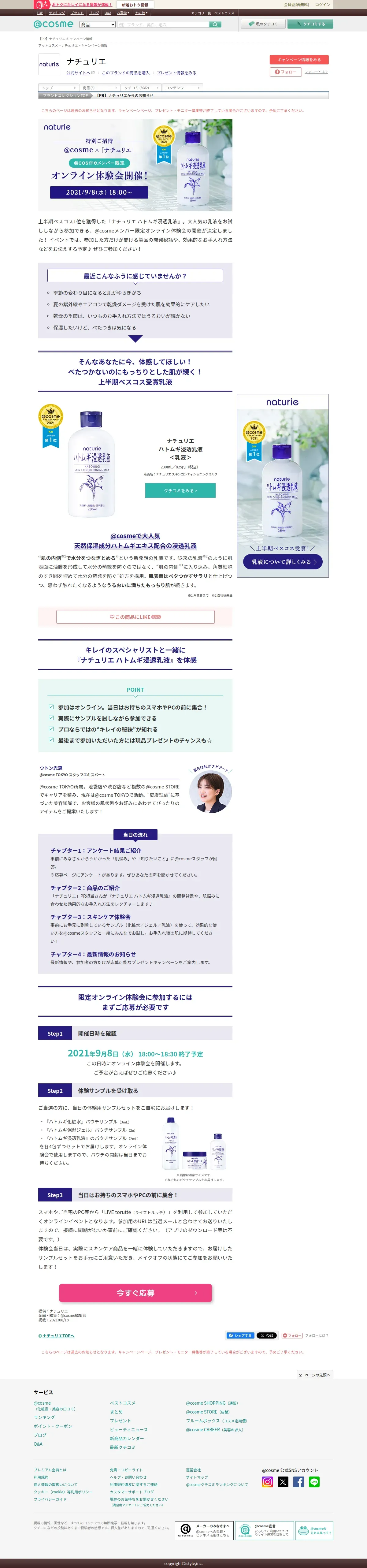Image resolution: width=367 pixels, height=1568 pixels.
Task: Click the bottom フォロー button near share buttons
Action: pyautogui.click(x=291, y=1335)
